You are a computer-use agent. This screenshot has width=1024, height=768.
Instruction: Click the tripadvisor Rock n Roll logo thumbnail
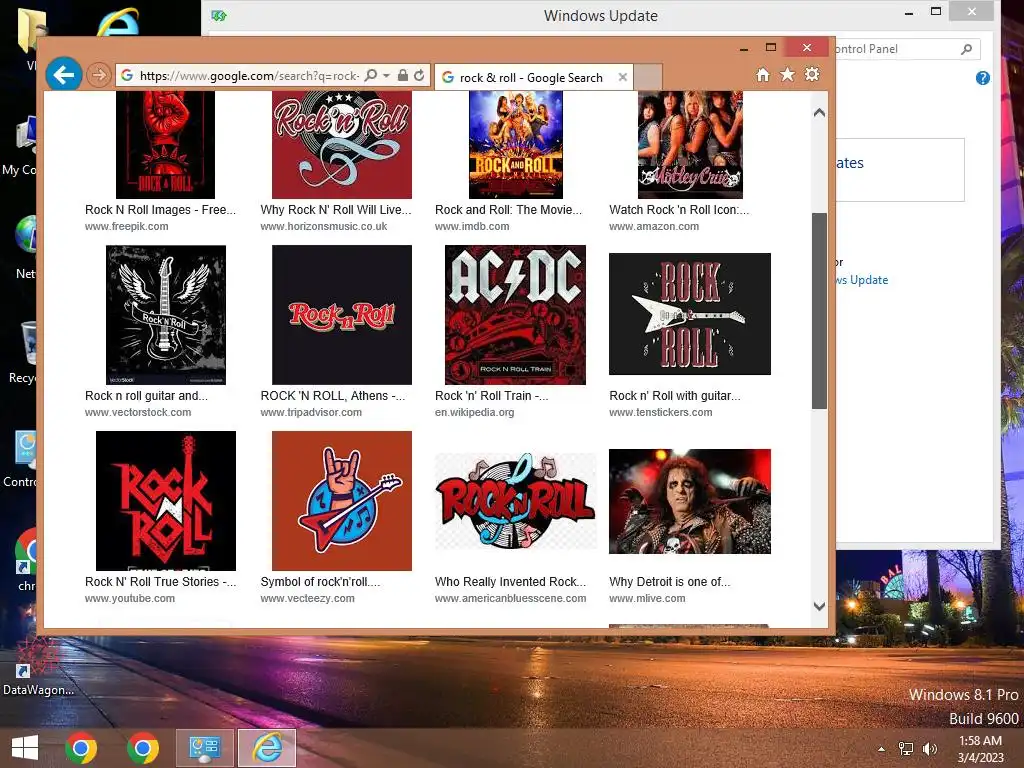click(x=342, y=315)
